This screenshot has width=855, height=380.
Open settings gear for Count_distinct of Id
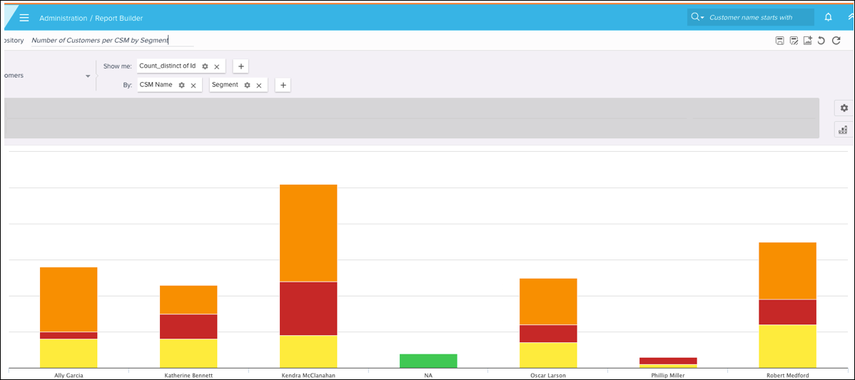point(205,66)
